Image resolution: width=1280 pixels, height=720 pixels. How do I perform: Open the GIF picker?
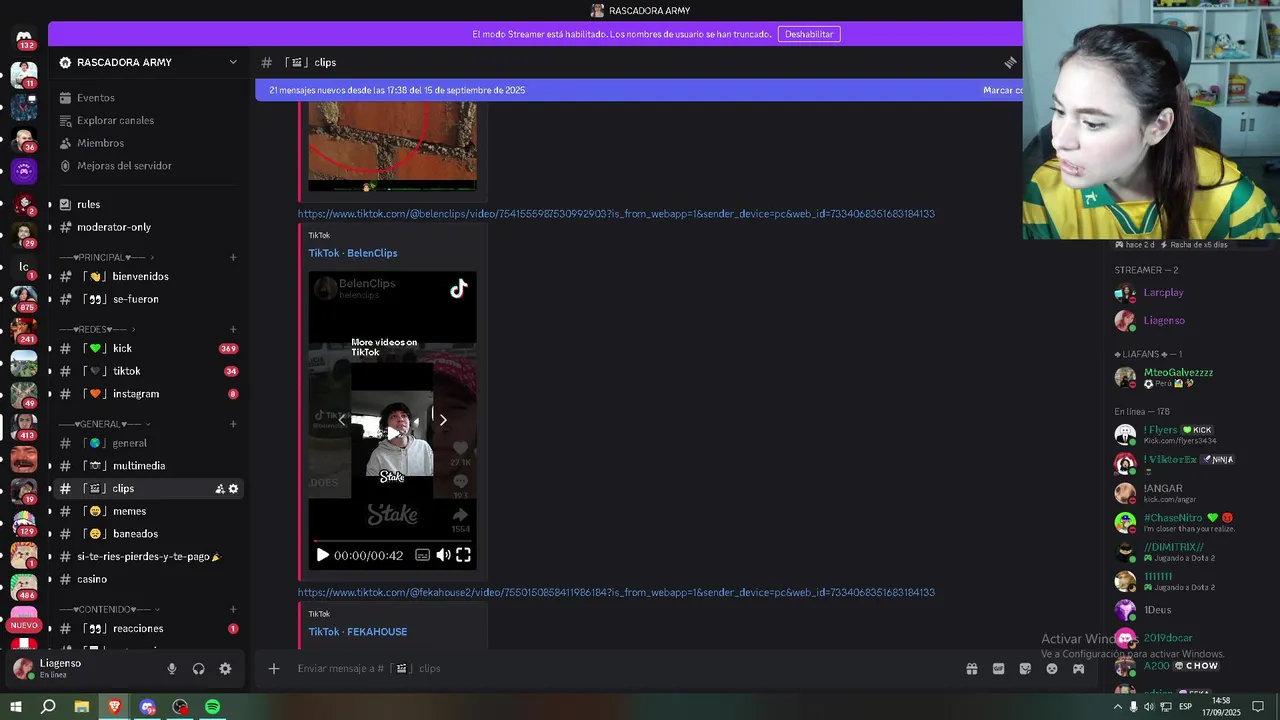pos(998,669)
